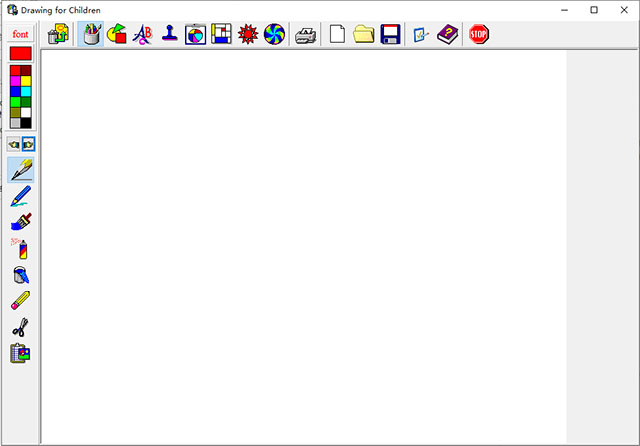Choose the spray can tool

pos(20,248)
